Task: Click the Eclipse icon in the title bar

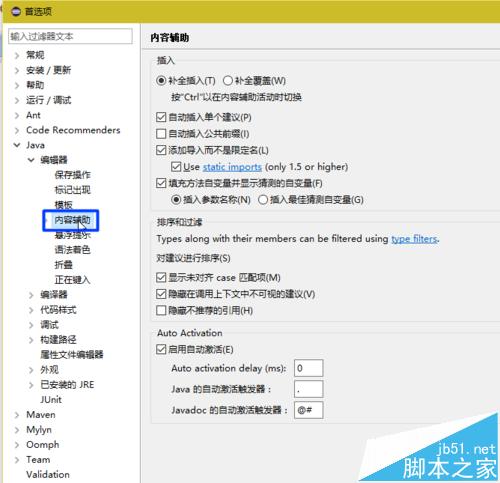Action: (16, 12)
